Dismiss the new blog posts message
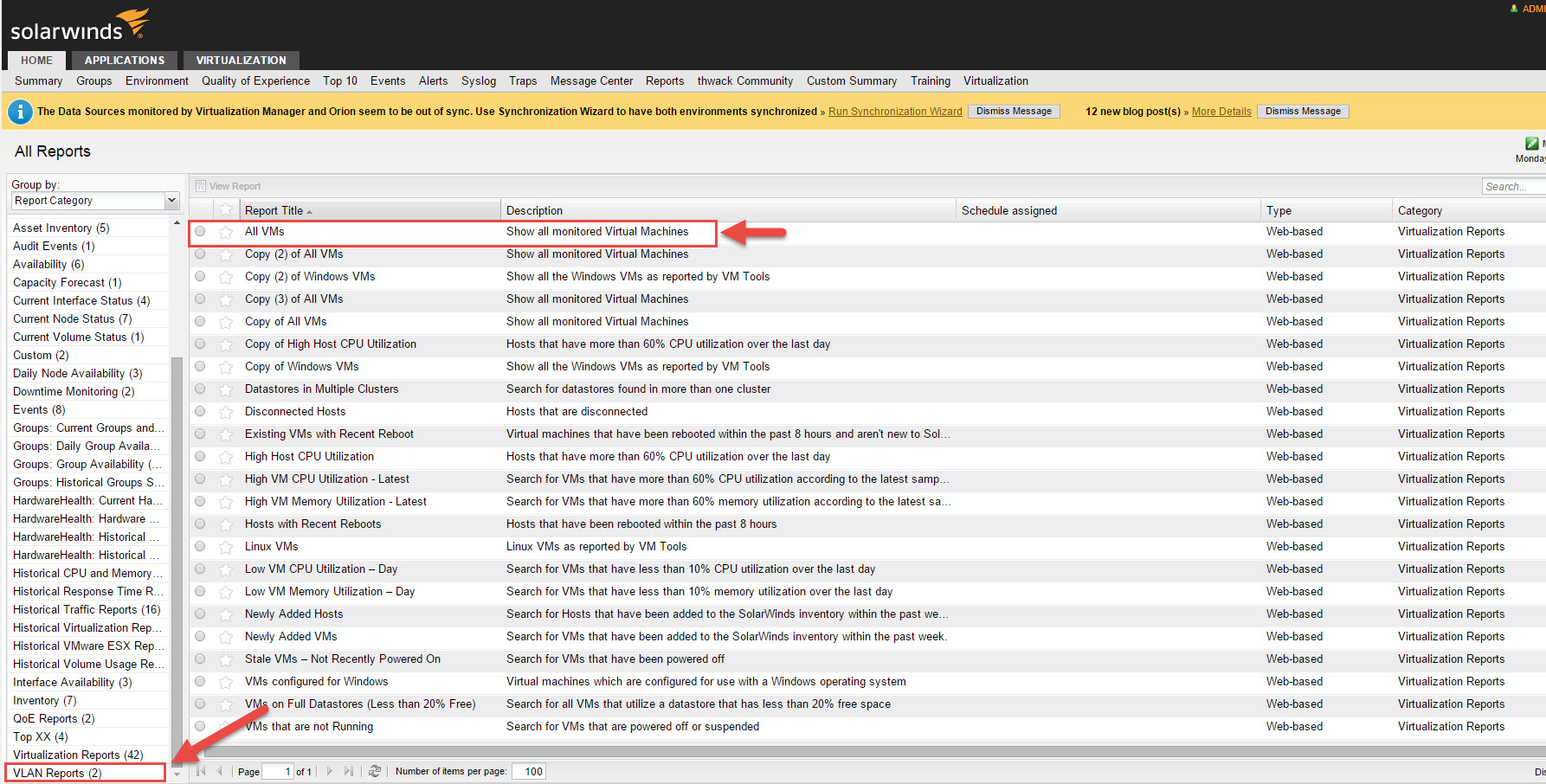 click(x=1304, y=112)
